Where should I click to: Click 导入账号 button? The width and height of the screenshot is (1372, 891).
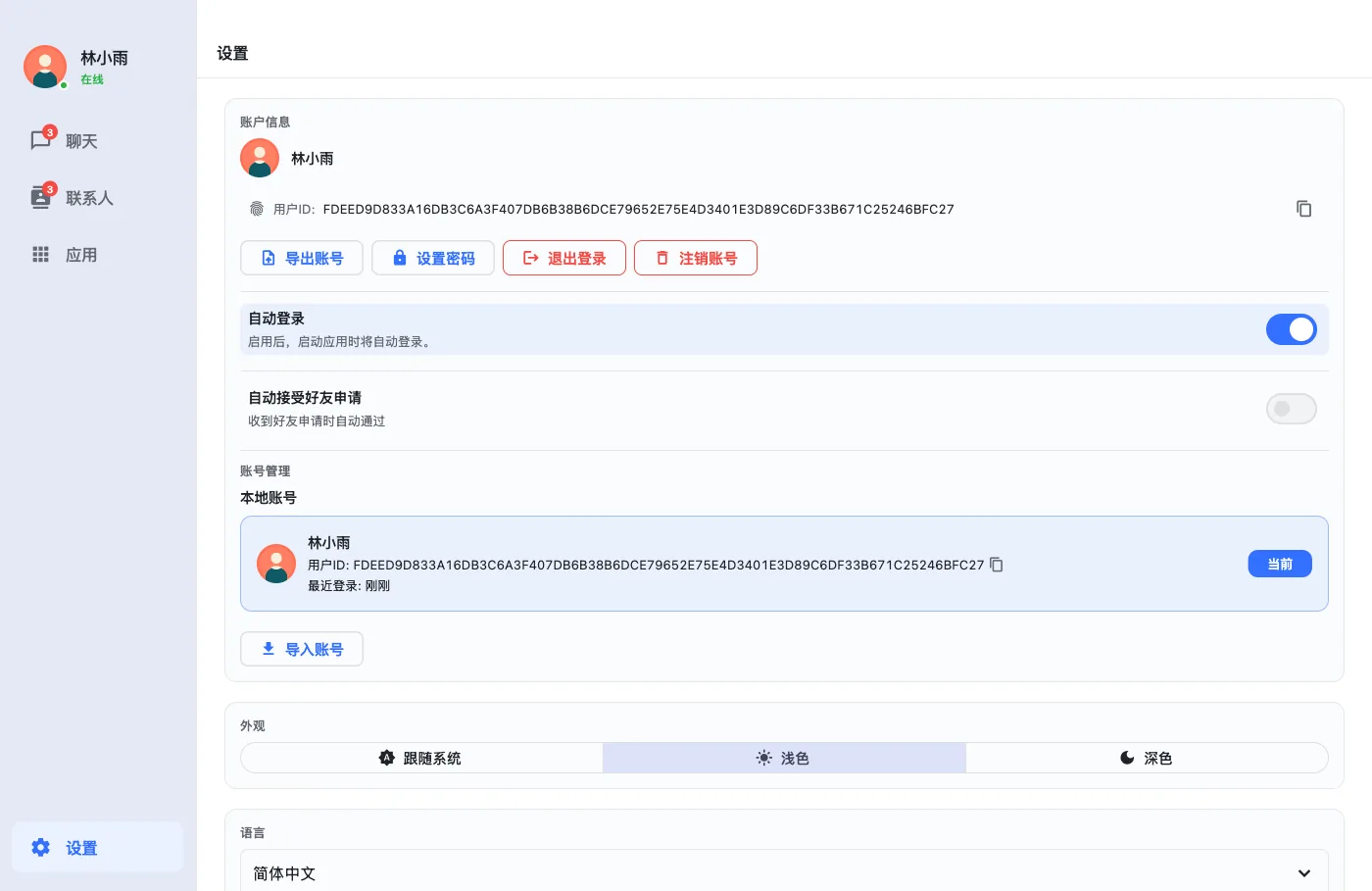click(x=302, y=649)
